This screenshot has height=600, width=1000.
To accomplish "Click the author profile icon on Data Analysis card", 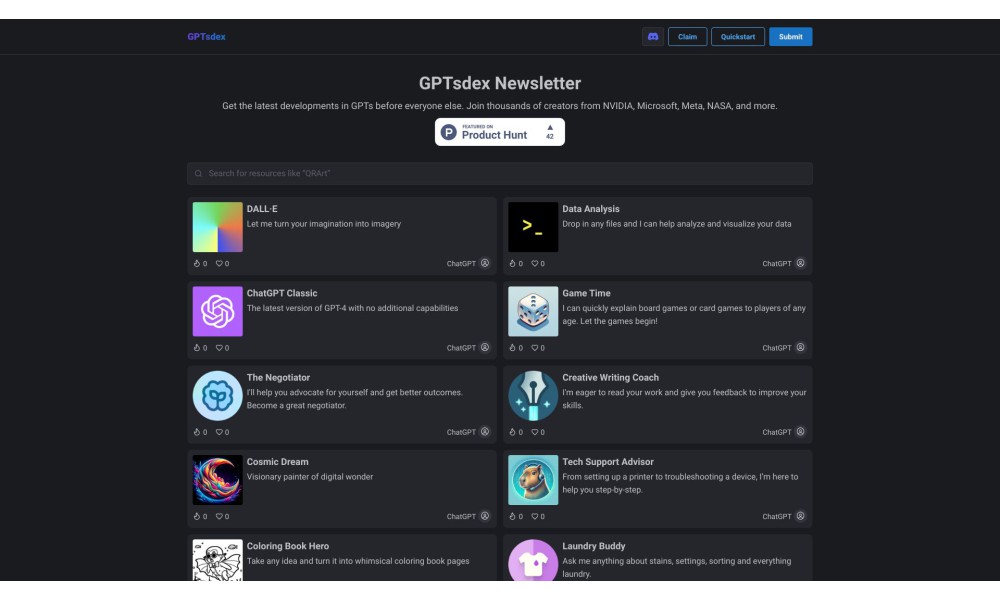I will (x=800, y=263).
